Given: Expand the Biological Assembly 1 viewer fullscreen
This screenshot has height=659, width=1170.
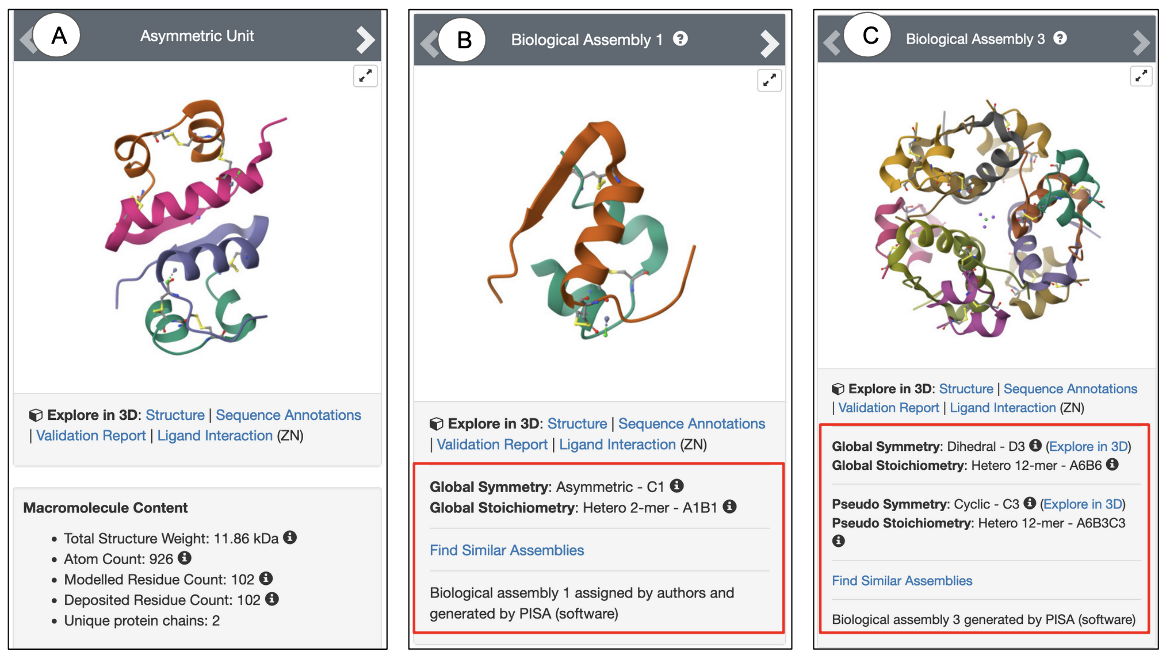Looking at the screenshot, I should tap(769, 81).
